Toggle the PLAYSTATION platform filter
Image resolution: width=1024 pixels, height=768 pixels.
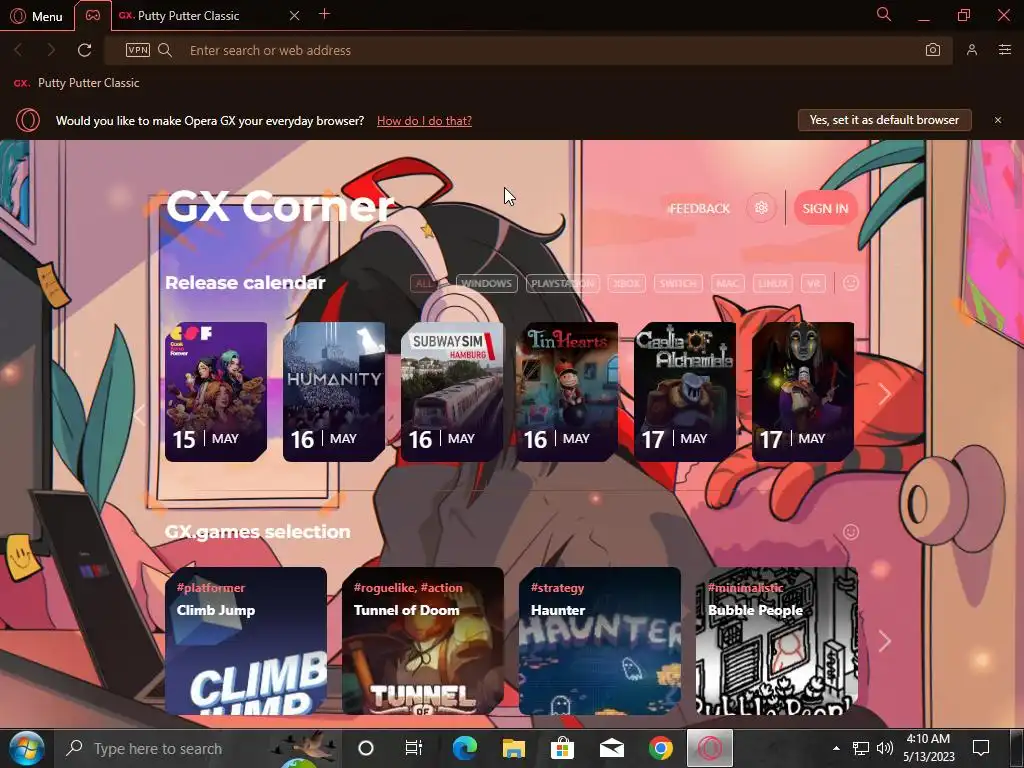pos(563,283)
